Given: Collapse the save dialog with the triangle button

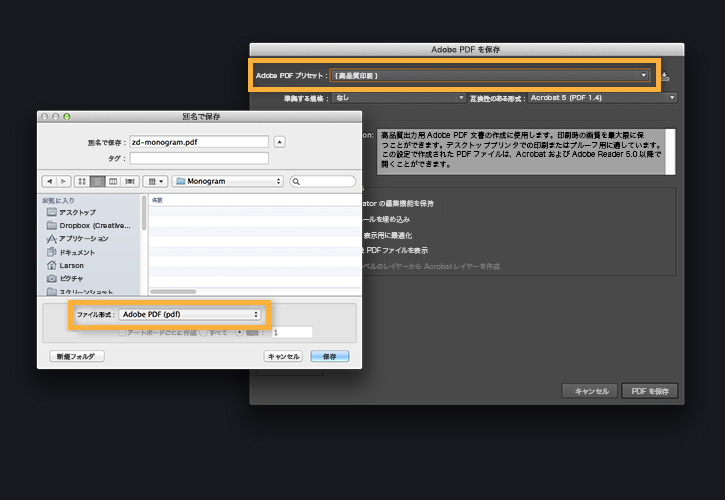Looking at the screenshot, I should 279,142.
